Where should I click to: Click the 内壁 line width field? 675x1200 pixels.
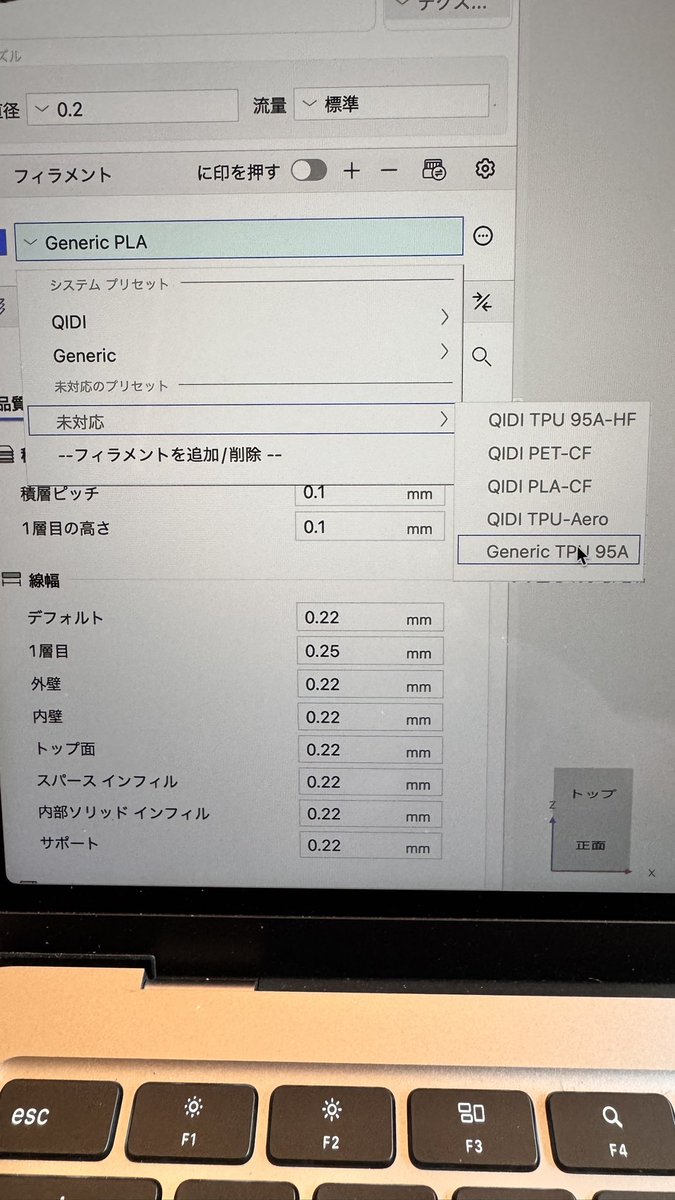[369, 717]
